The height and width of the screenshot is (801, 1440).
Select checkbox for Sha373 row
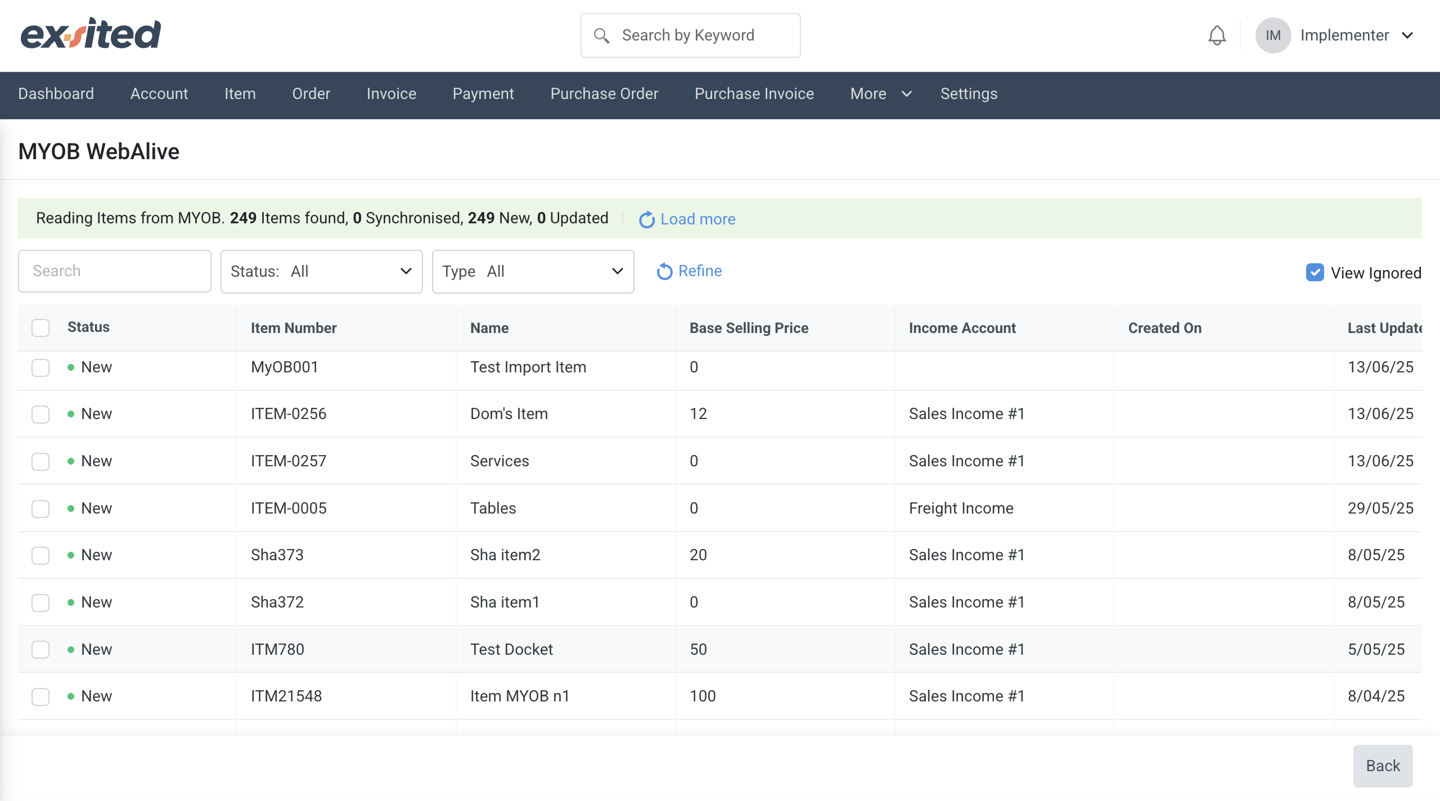point(40,555)
